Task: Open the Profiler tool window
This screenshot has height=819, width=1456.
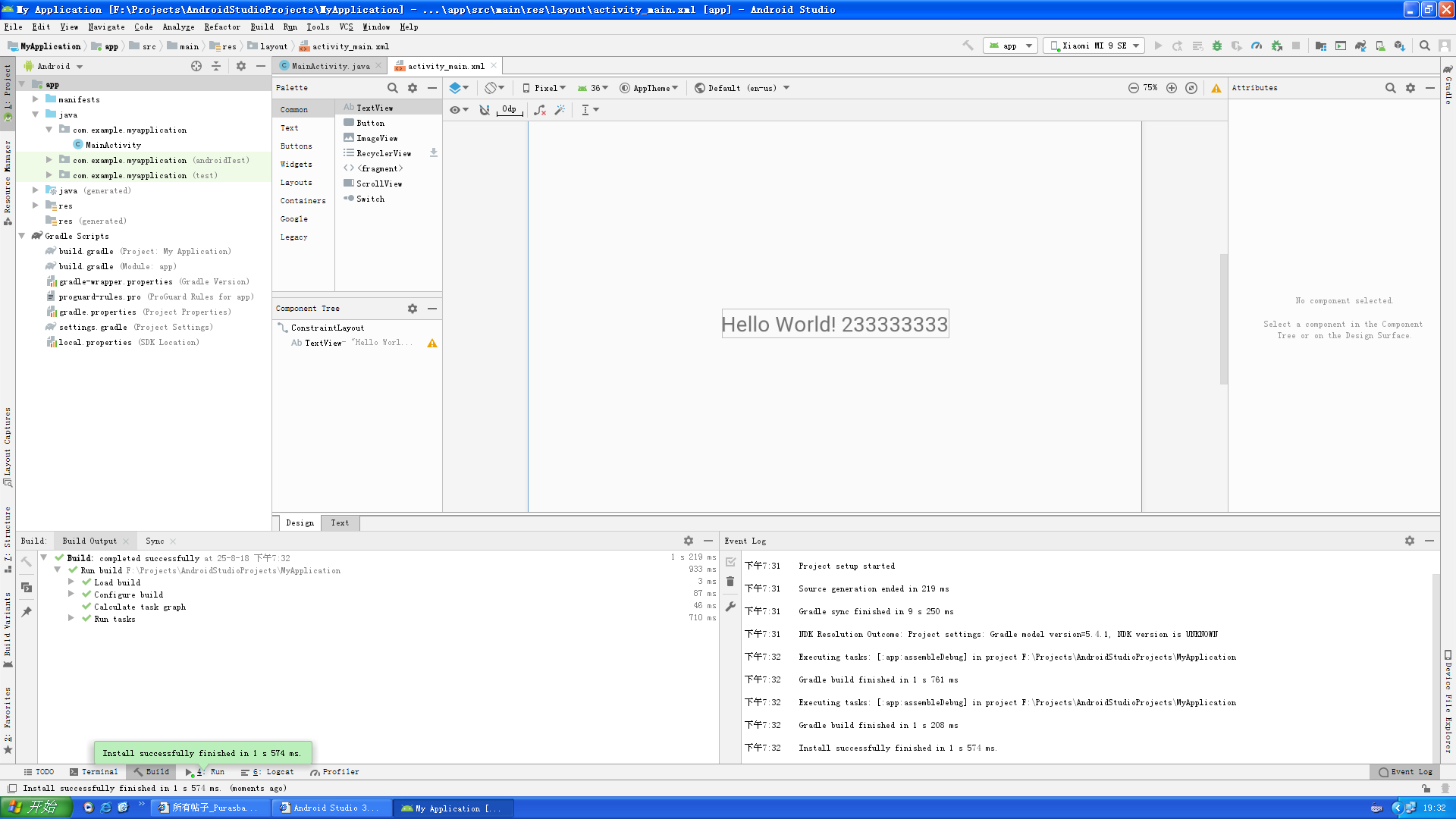Action: pyautogui.click(x=334, y=772)
